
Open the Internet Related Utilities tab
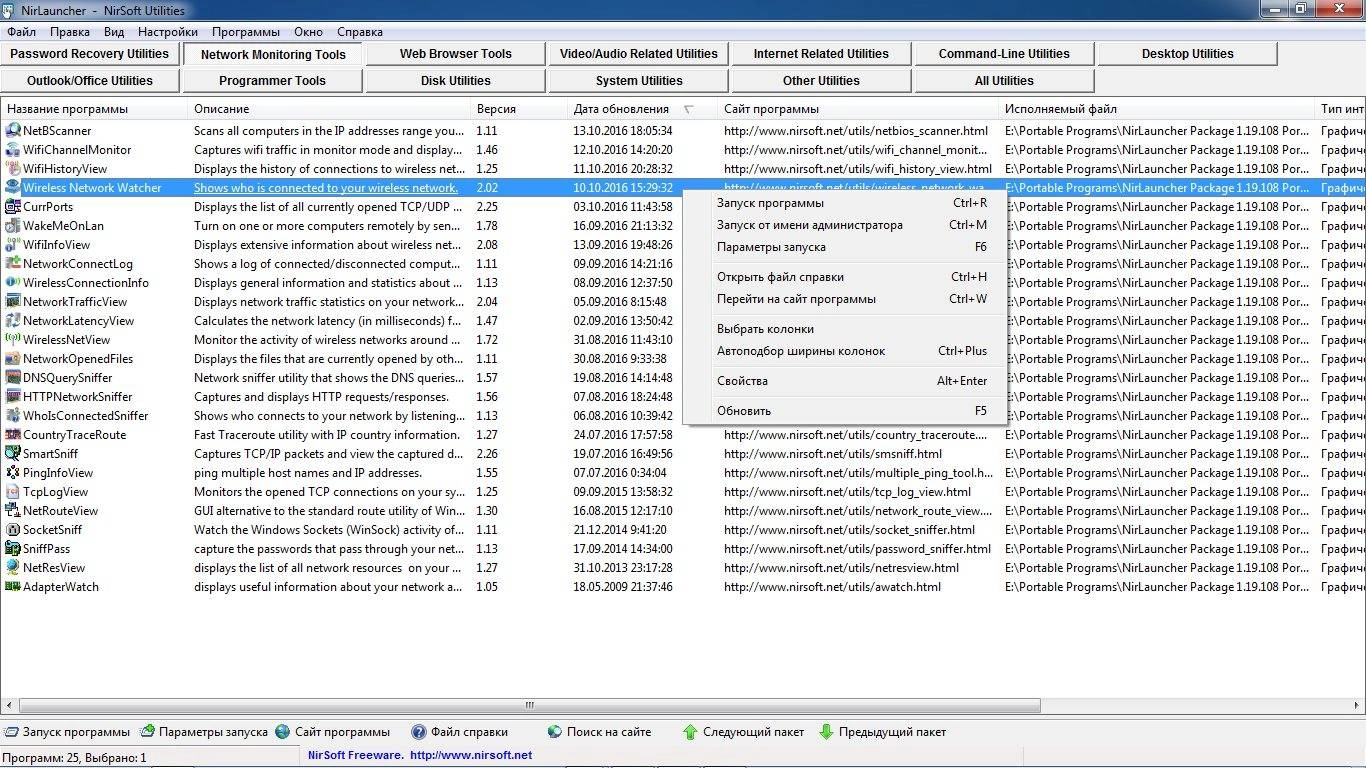coord(821,54)
